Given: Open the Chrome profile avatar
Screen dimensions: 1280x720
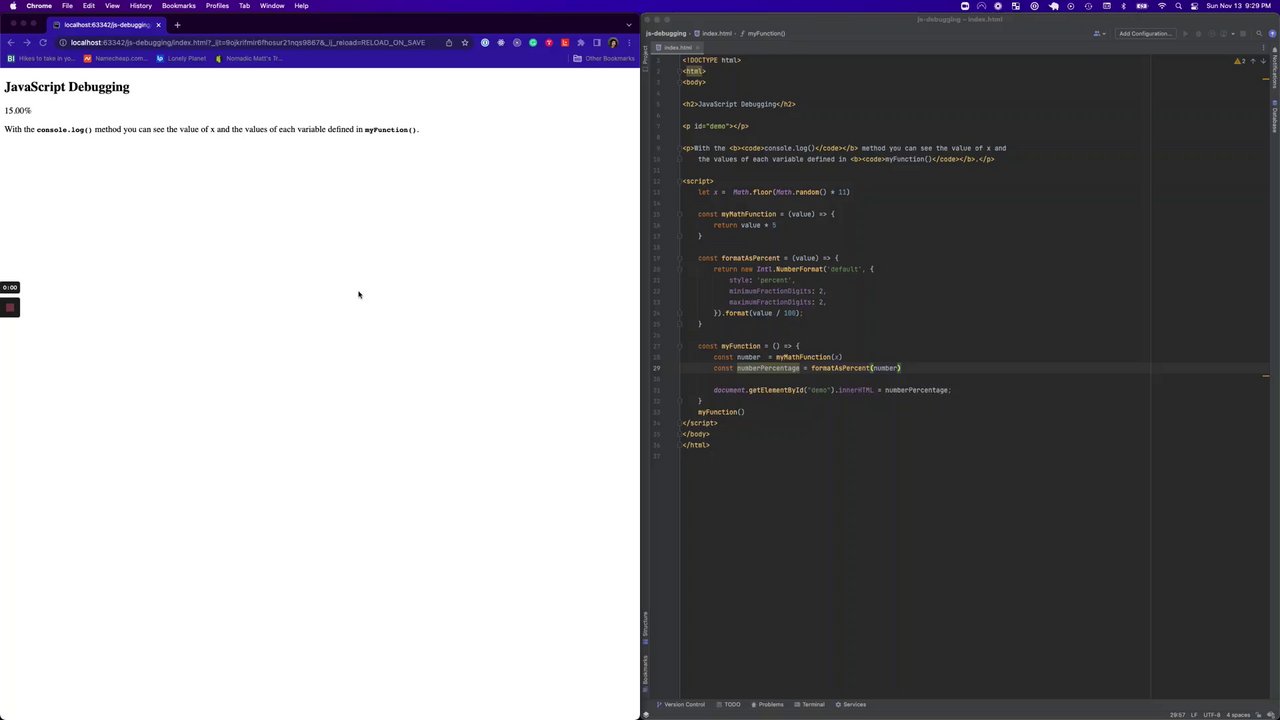Looking at the screenshot, I should [x=613, y=42].
